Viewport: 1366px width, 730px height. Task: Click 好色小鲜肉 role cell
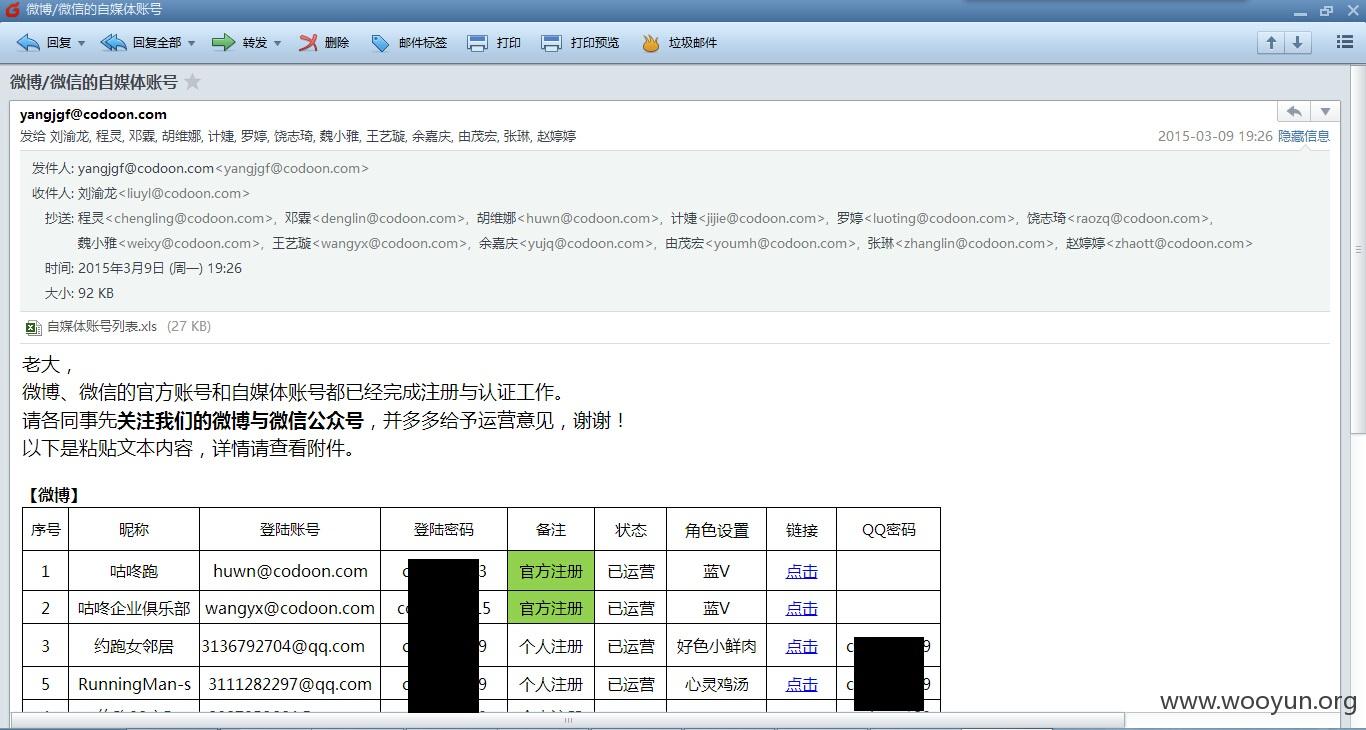tap(717, 646)
